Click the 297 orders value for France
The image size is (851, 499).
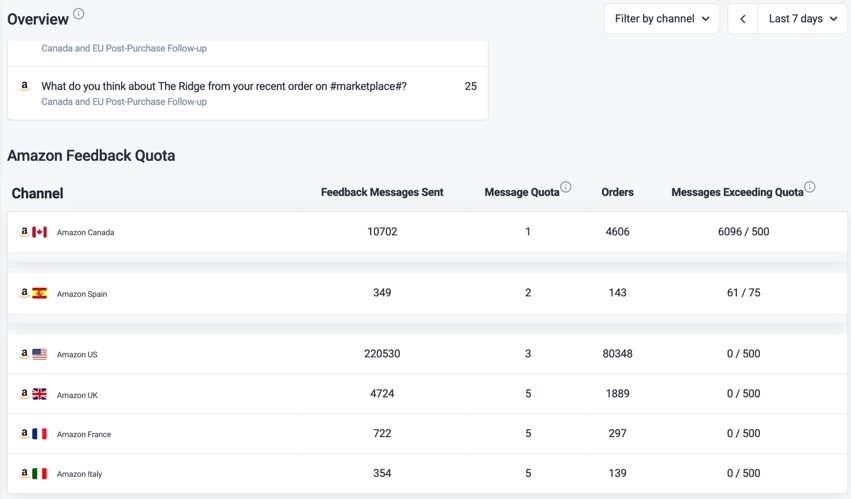[618, 433]
